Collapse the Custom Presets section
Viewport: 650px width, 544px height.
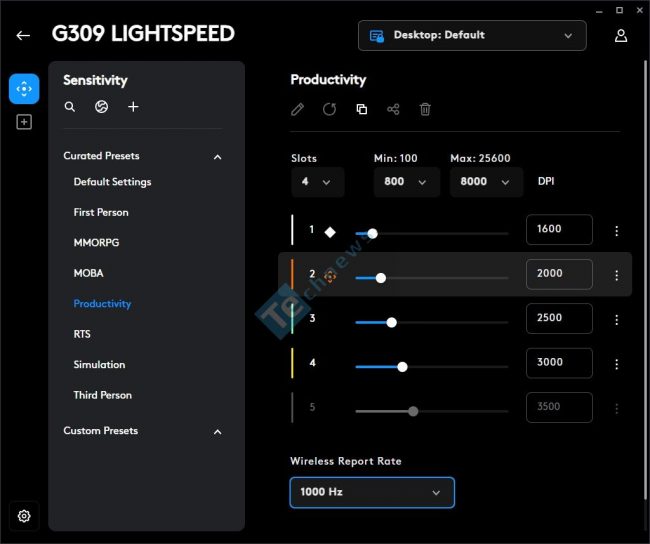click(217, 432)
